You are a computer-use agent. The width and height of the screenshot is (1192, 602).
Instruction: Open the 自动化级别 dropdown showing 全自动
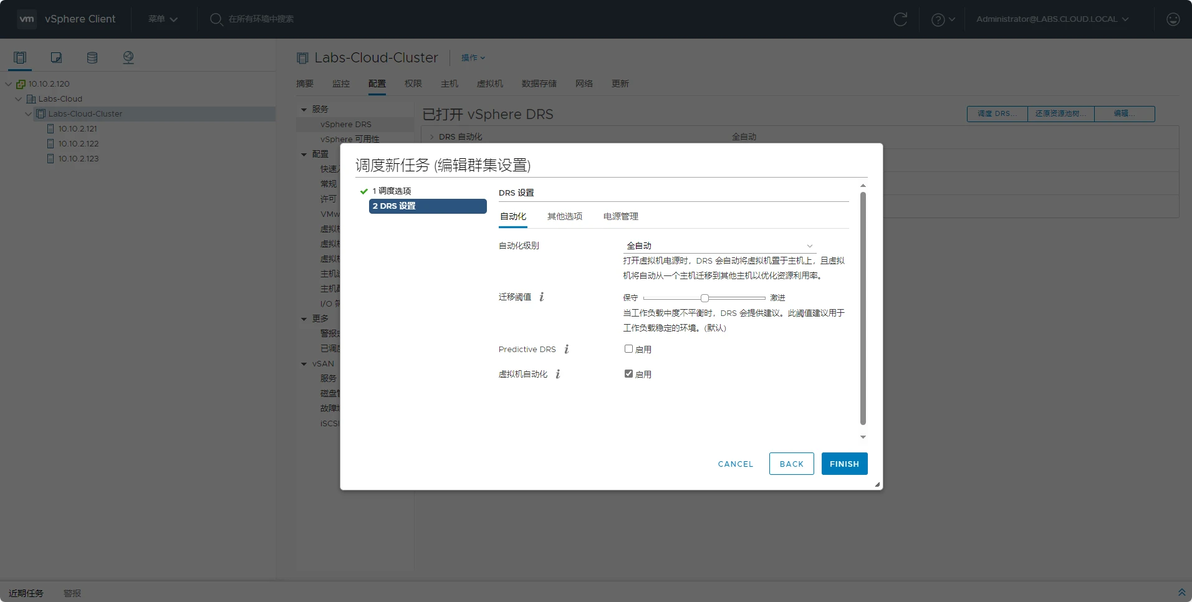coord(719,246)
